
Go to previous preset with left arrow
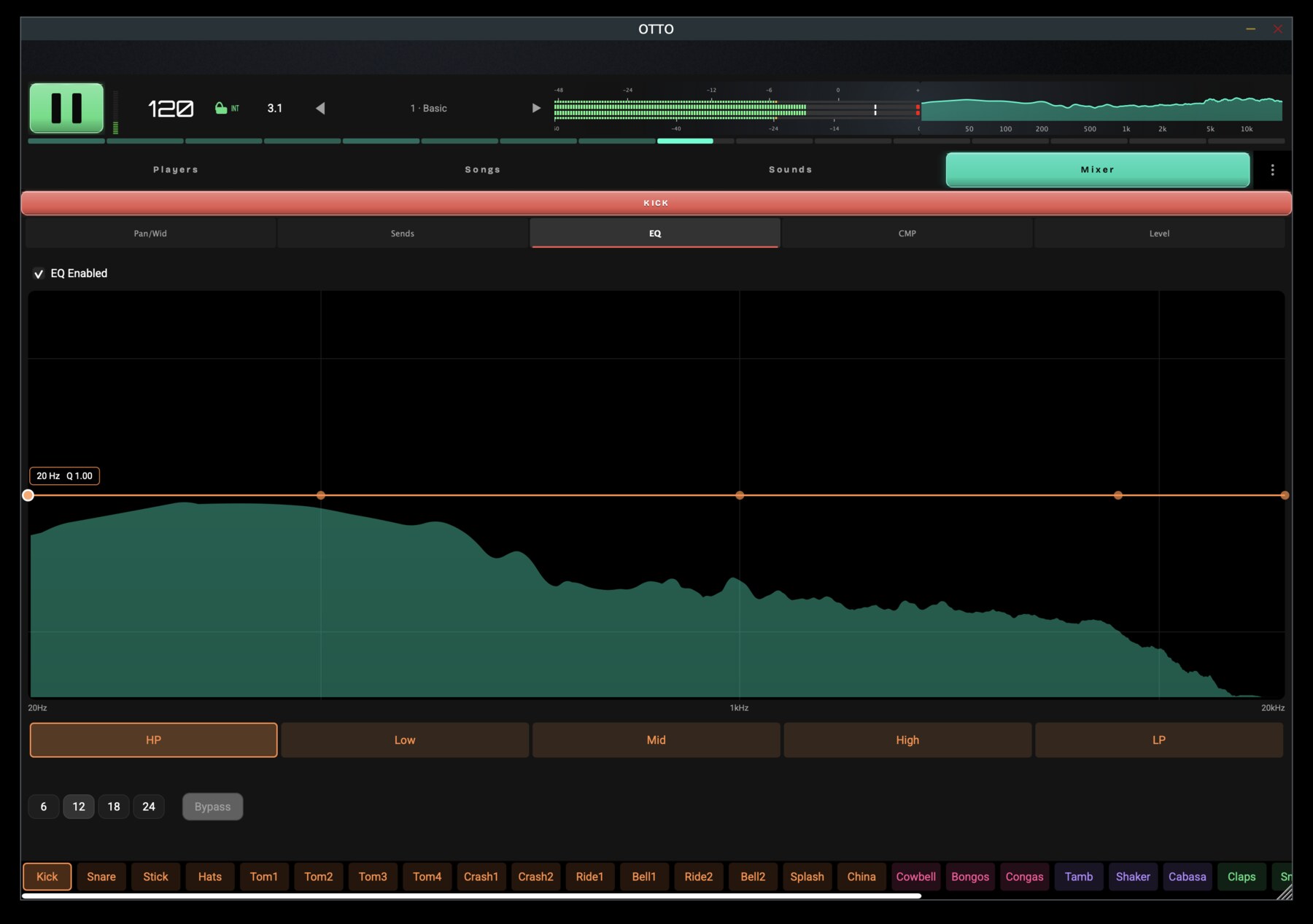pyautogui.click(x=320, y=108)
